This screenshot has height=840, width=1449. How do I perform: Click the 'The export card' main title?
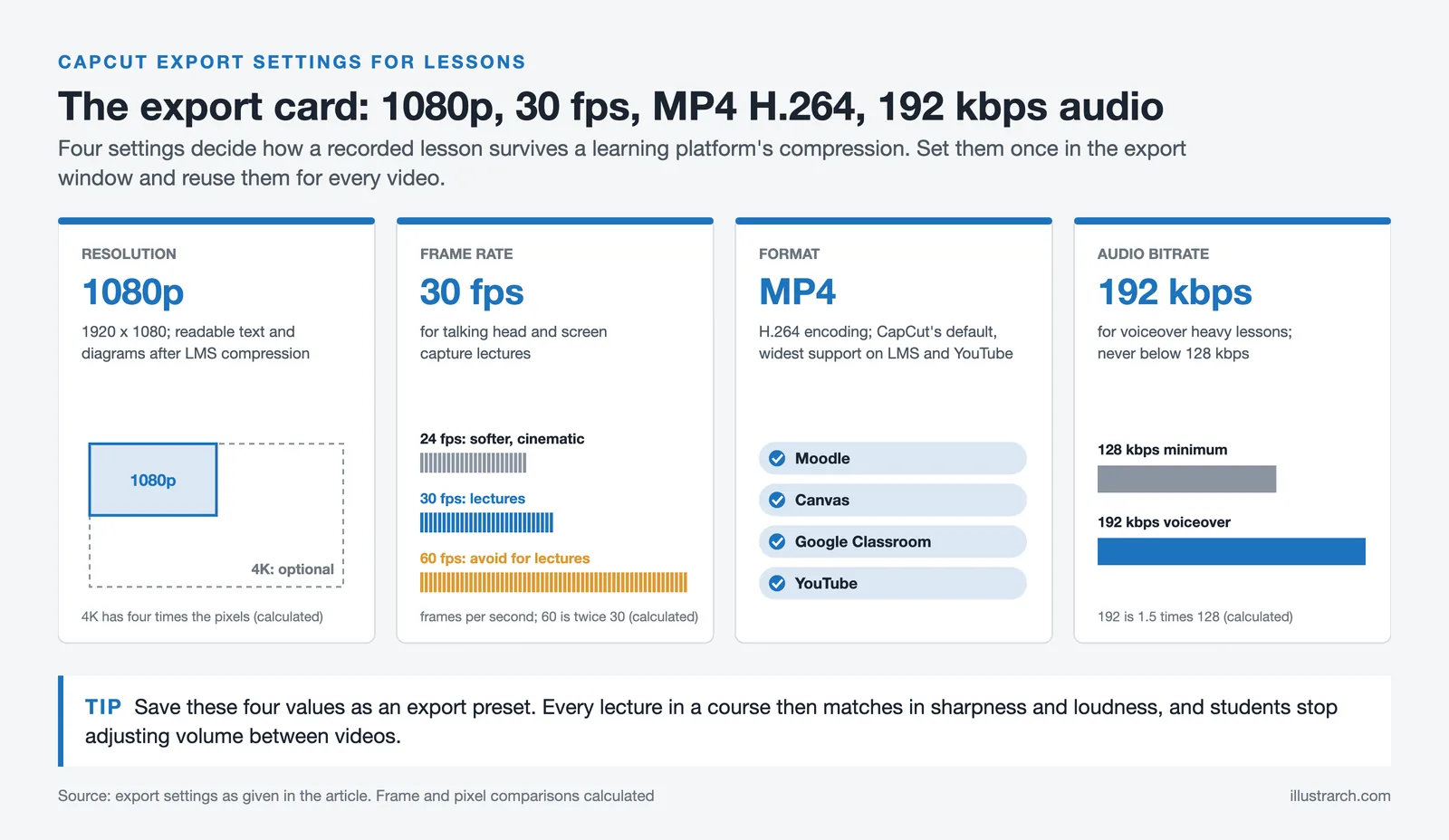(610, 106)
